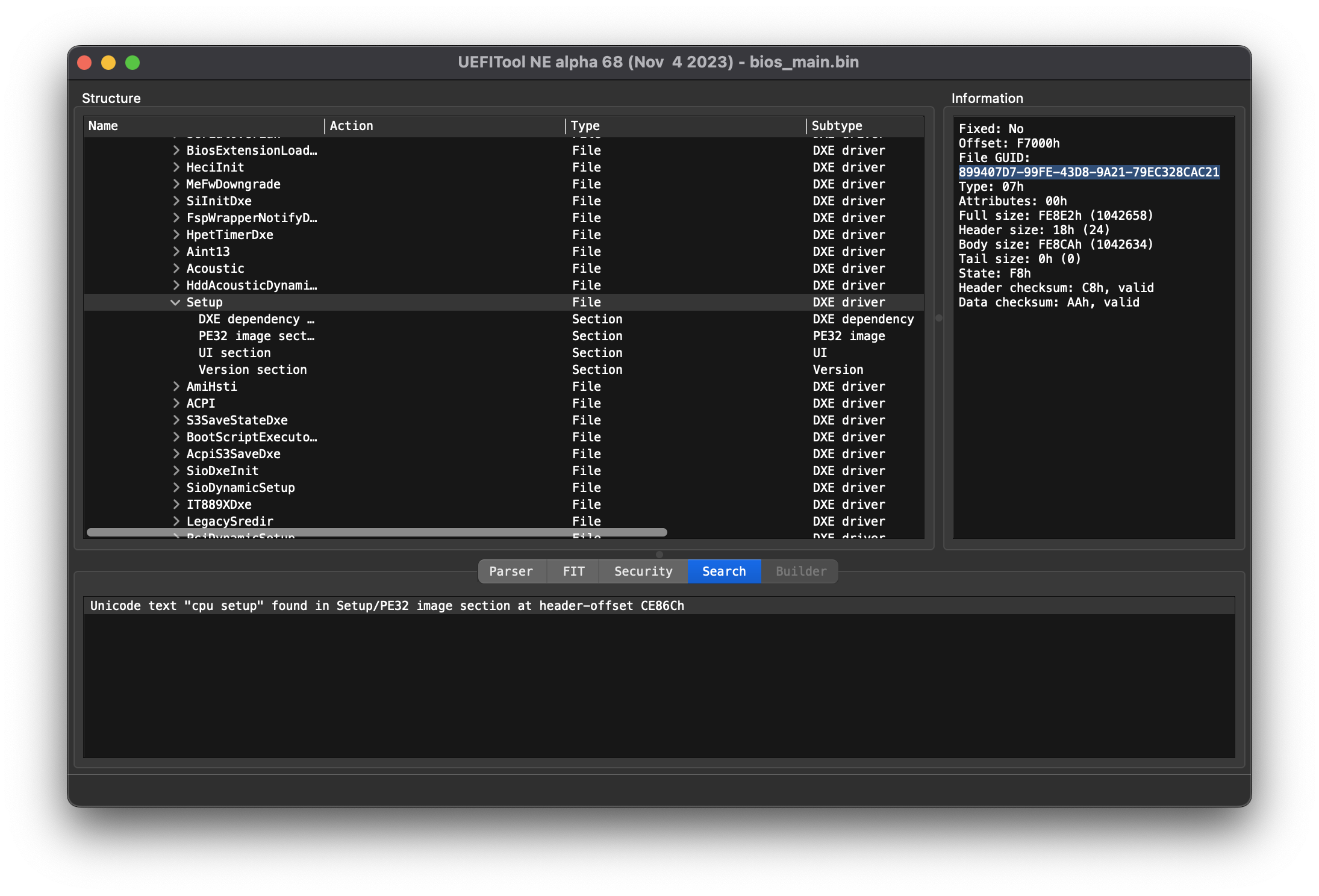The width and height of the screenshot is (1319, 896).
Task: Click the Version section entry
Action: [252, 370]
